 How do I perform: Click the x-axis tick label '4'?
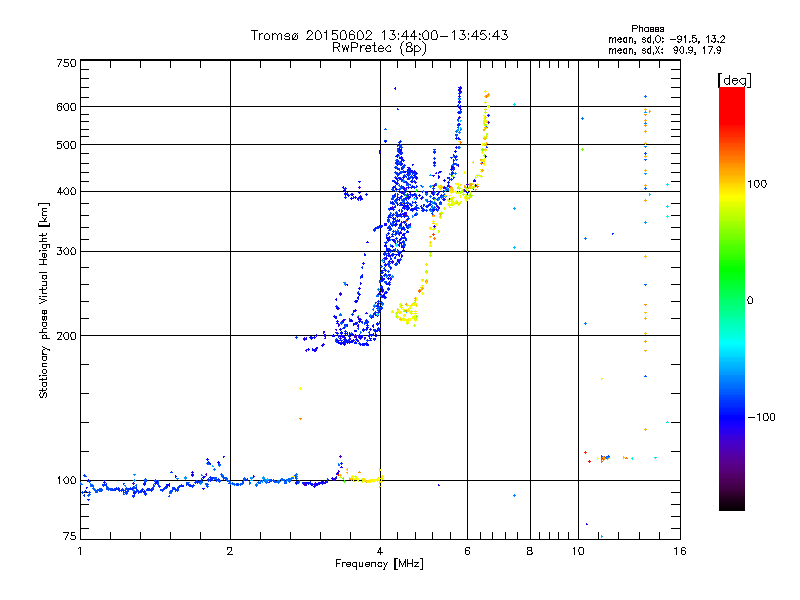[380, 551]
